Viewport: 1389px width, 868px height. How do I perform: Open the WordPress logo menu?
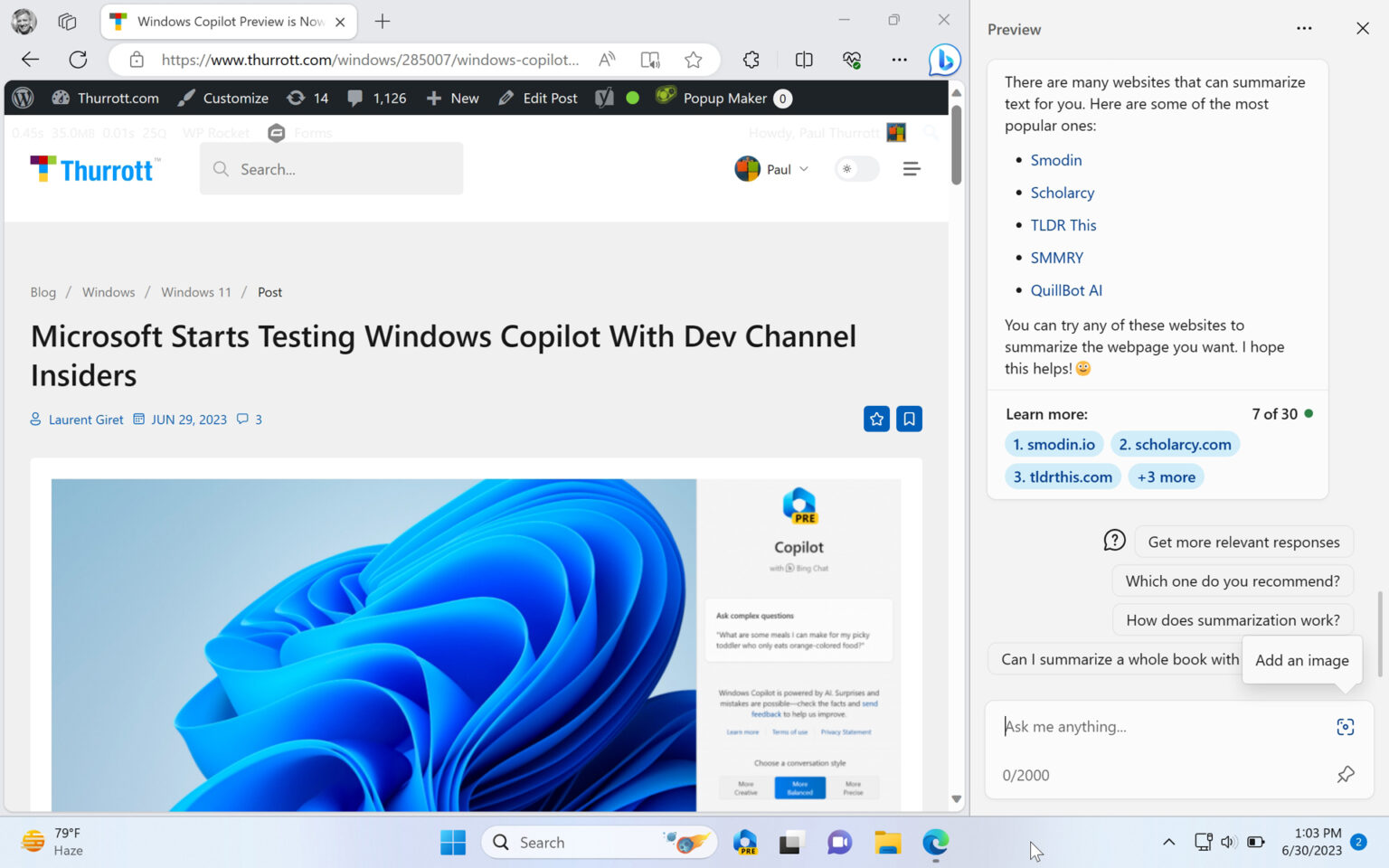click(24, 98)
